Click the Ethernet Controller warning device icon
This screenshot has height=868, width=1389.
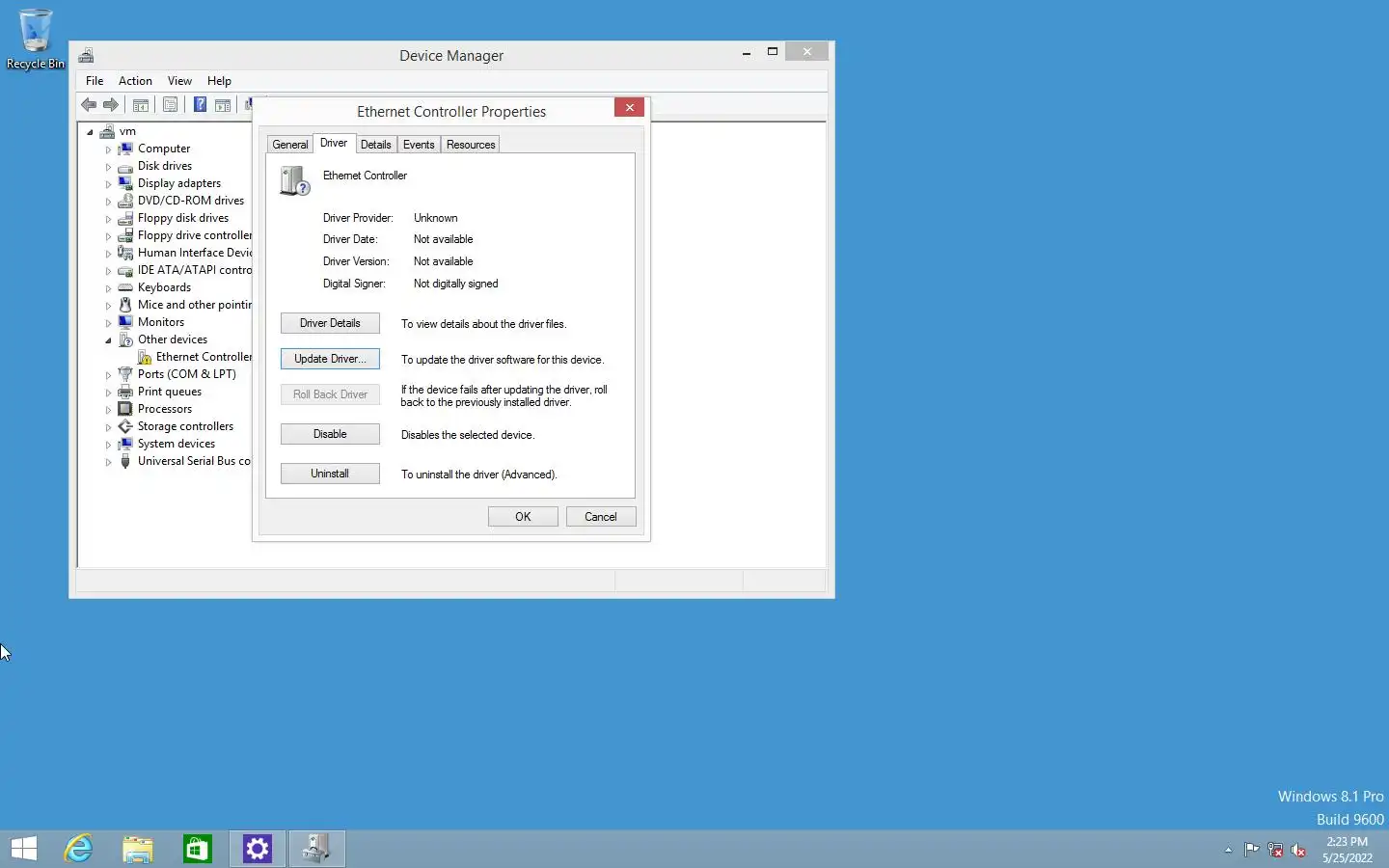tap(144, 357)
